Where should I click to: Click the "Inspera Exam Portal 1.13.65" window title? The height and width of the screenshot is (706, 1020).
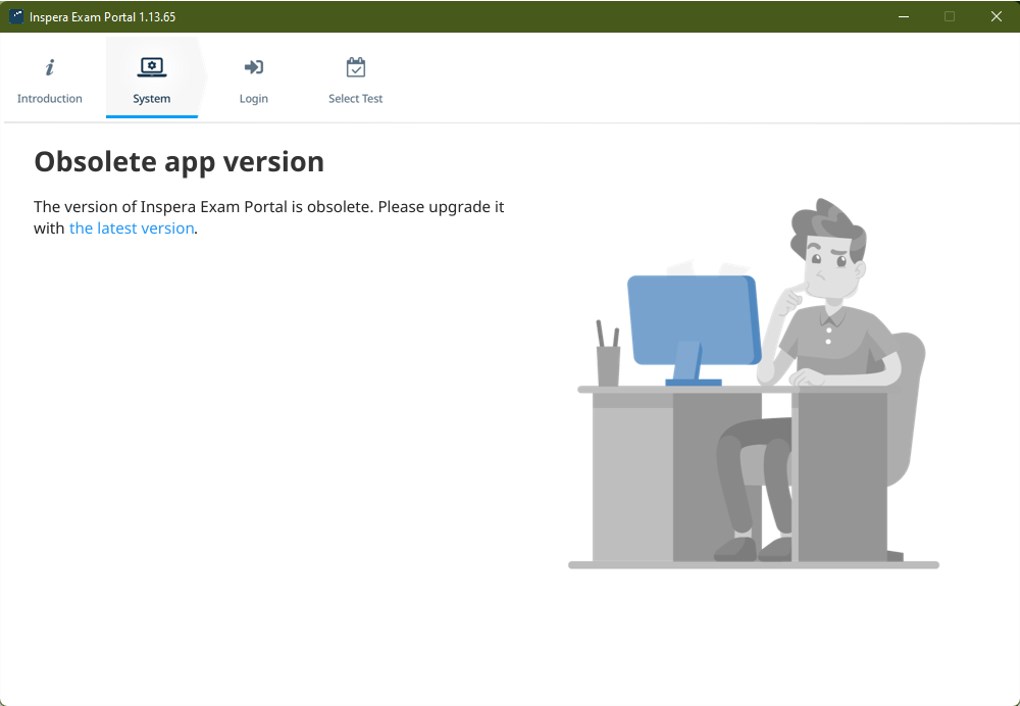[x=103, y=17]
